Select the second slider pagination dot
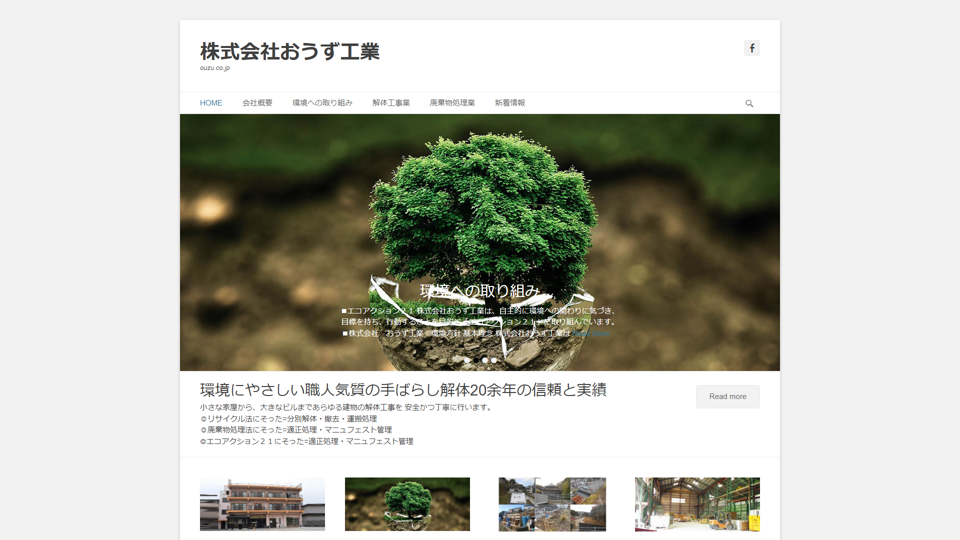The height and width of the screenshot is (540, 960). point(475,360)
